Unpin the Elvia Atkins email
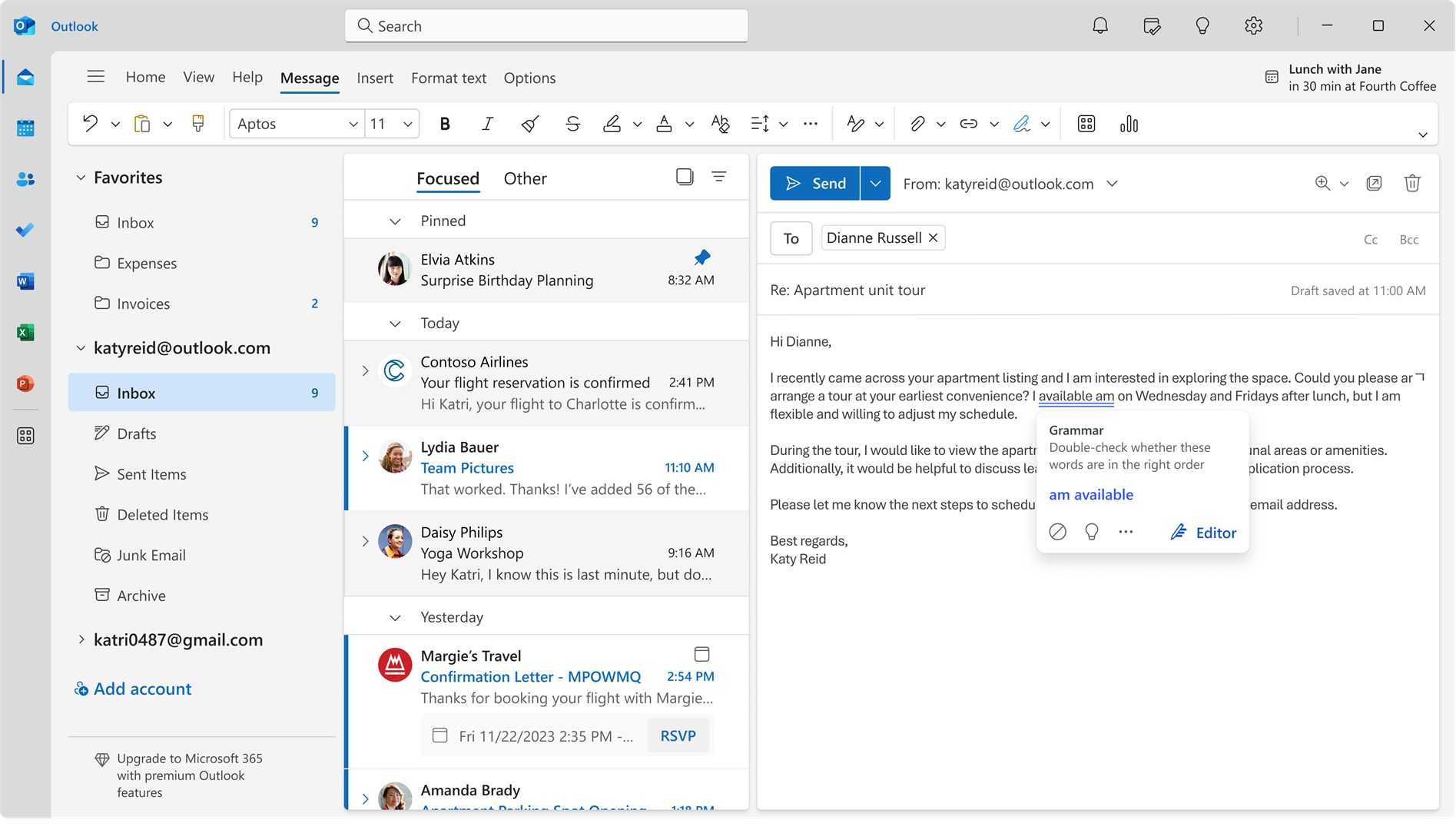This screenshot has width=1456, height=830. tap(701, 257)
